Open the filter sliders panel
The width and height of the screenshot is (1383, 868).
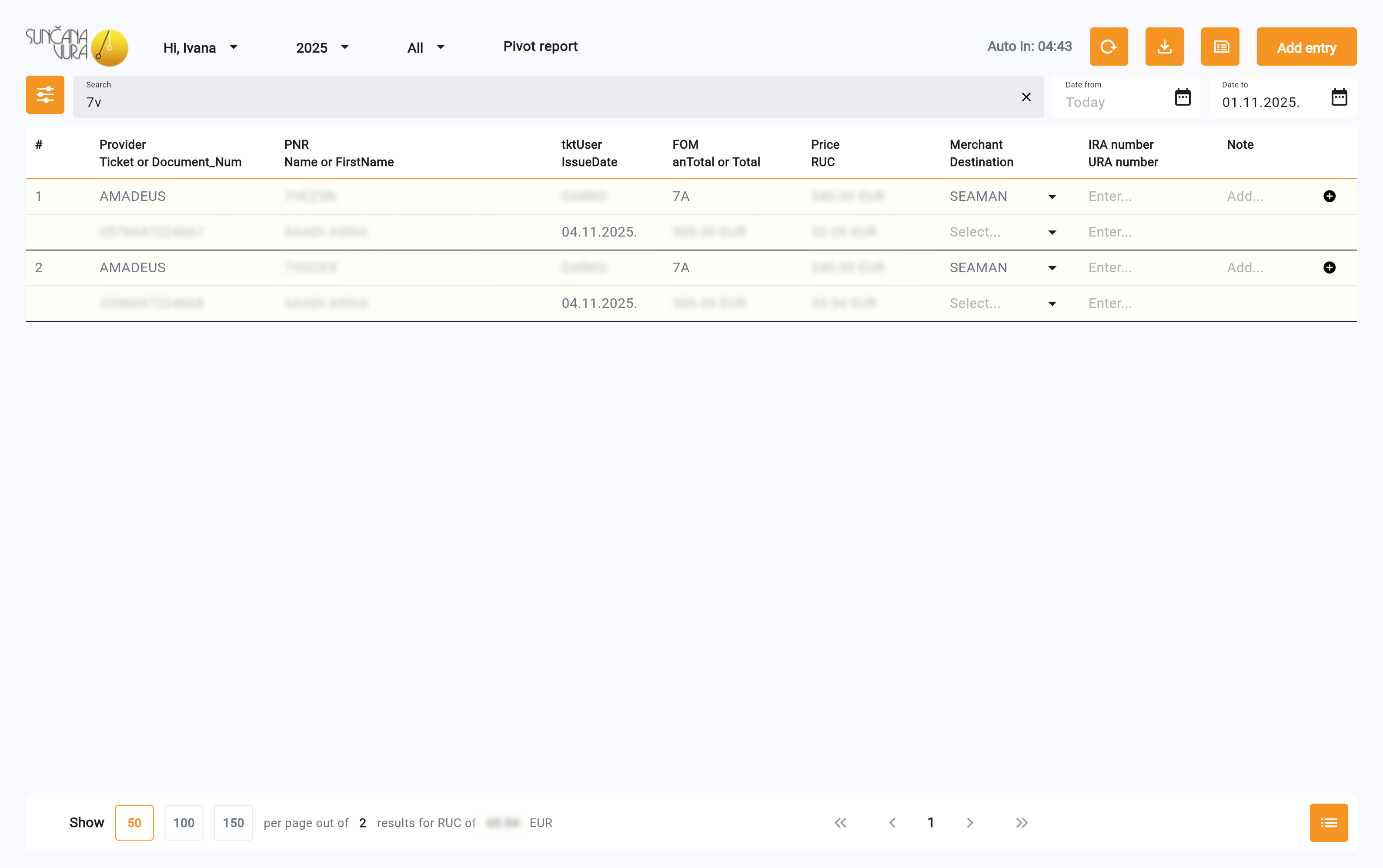[x=45, y=95]
